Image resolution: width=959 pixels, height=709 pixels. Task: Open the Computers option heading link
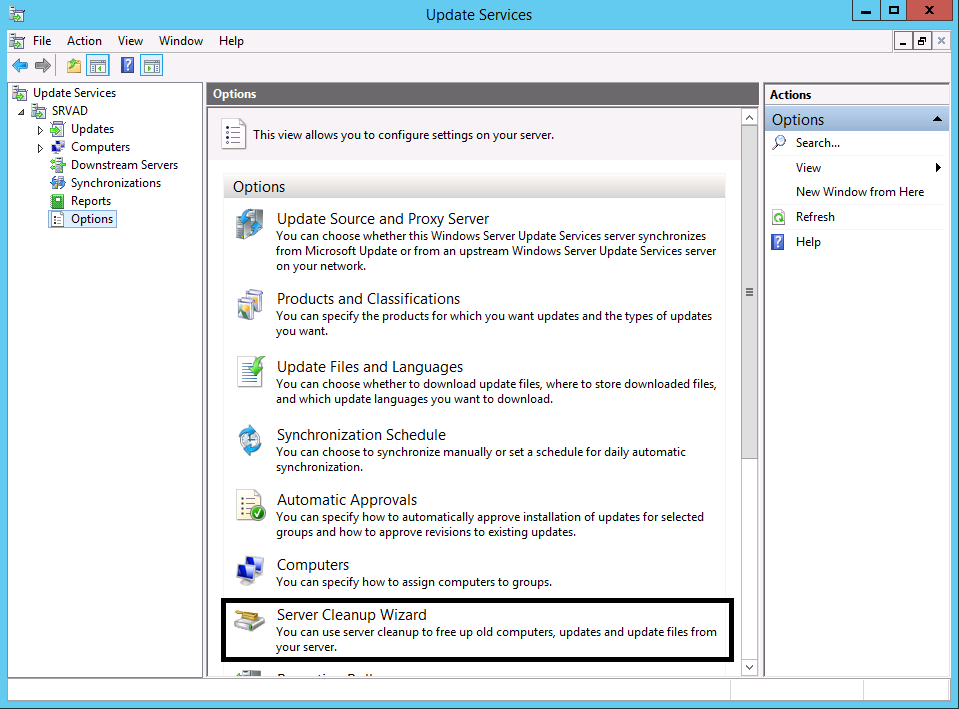pyautogui.click(x=313, y=565)
